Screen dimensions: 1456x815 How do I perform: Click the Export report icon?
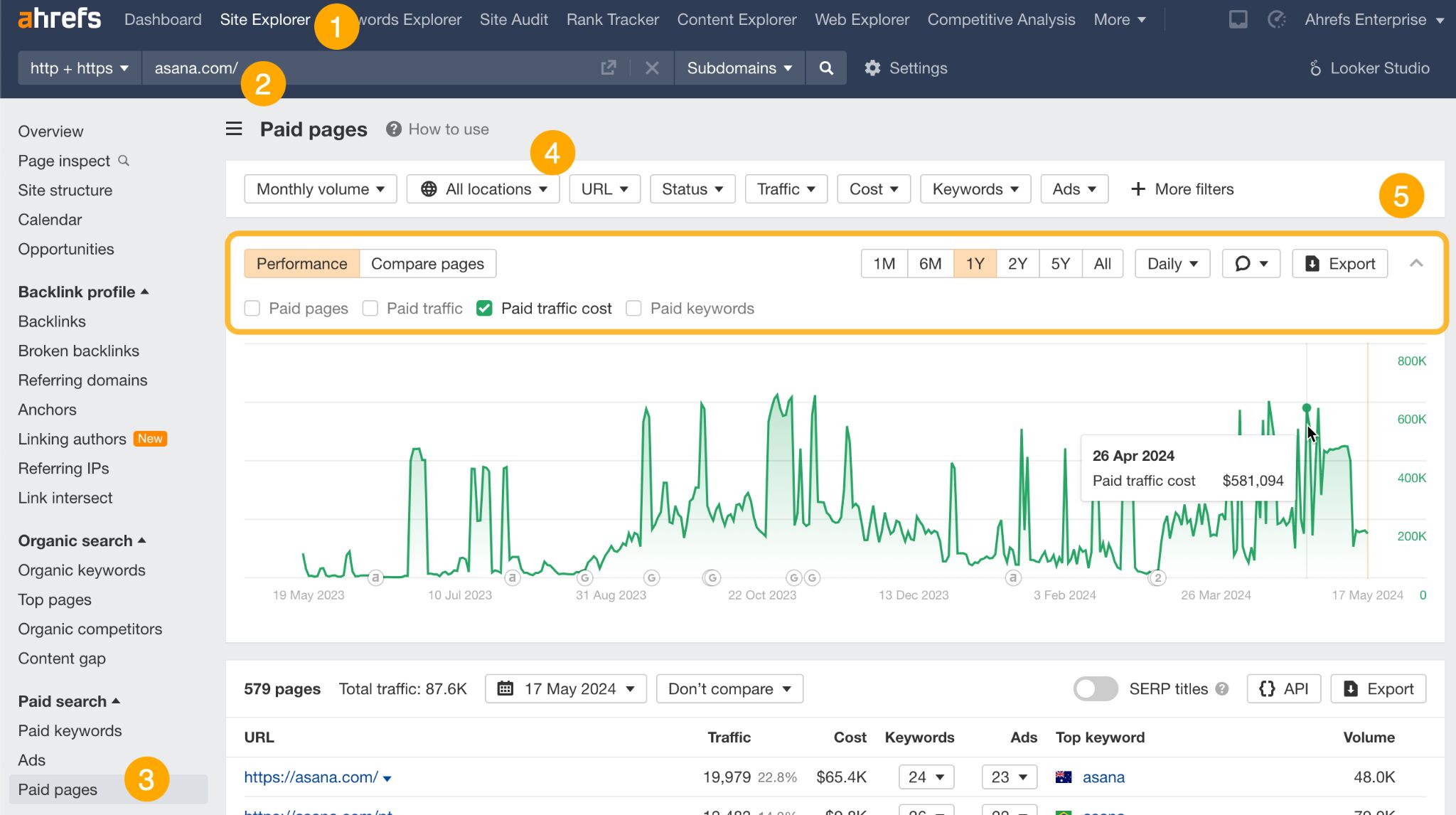pyautogui.click(x=1340, y=263)
